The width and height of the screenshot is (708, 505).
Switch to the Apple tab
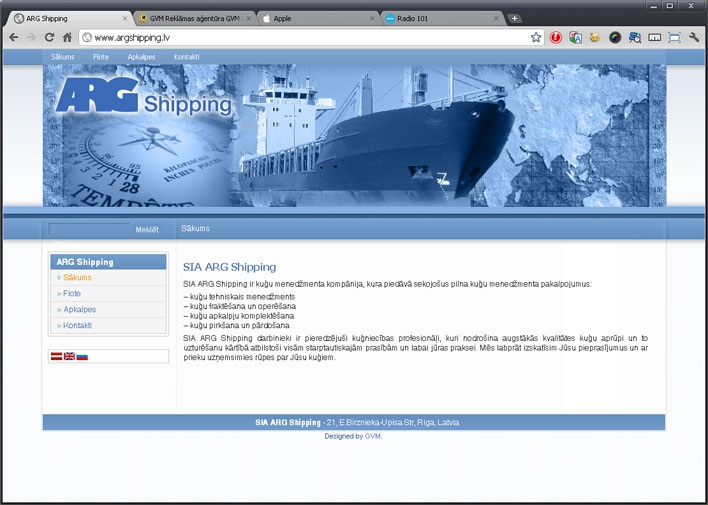pyautogui.click(x=319, y=19)
